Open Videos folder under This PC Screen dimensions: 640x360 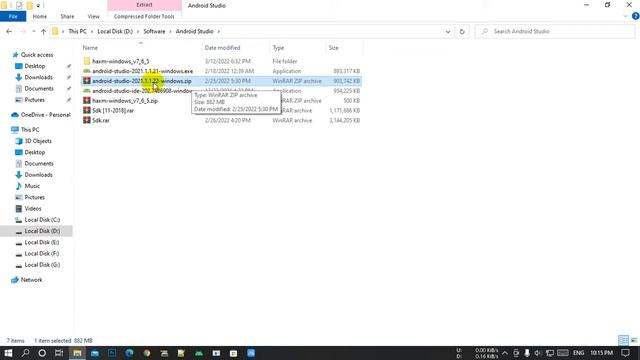tap(33, 209)
